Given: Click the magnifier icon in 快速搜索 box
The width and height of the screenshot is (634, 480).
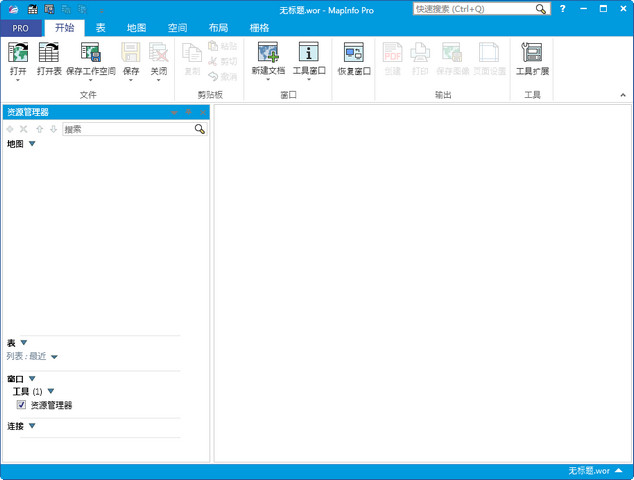Looking at the screenshot, I should (x=542, y=9).
